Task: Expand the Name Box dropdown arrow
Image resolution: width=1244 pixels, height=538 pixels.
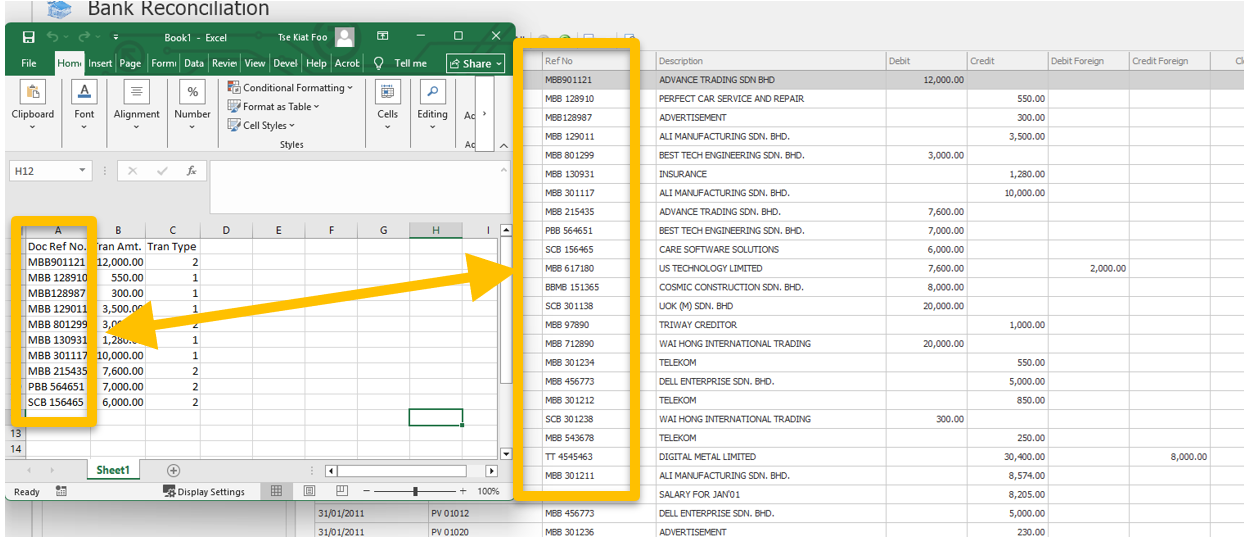Action: tap(82, 171)
